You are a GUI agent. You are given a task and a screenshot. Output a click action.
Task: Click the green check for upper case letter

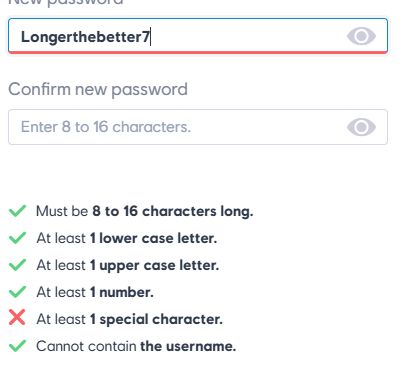(x=17, y=265)
